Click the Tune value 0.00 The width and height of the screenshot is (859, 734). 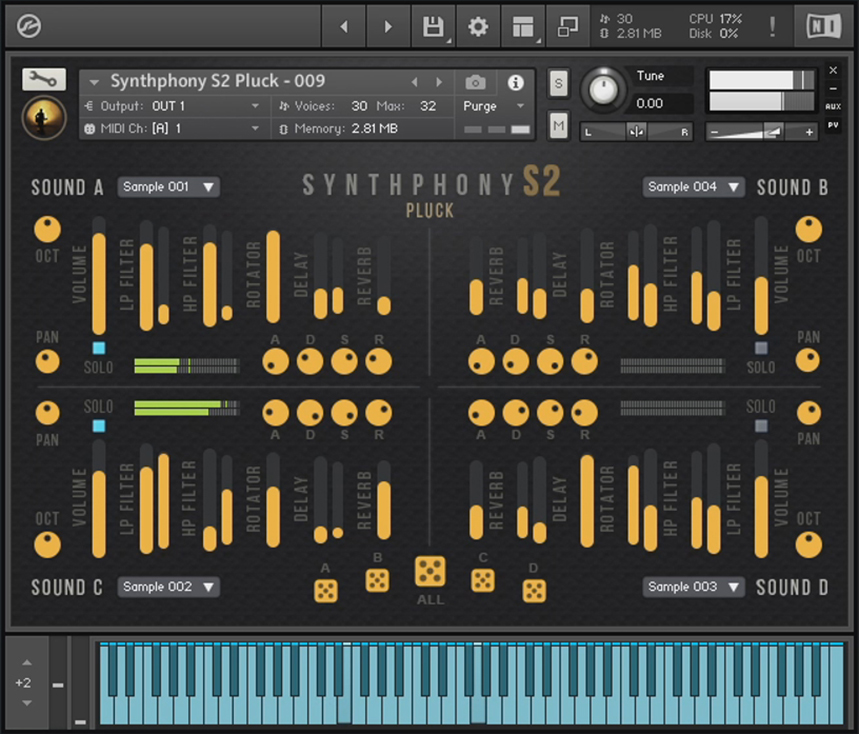point(650,104)
